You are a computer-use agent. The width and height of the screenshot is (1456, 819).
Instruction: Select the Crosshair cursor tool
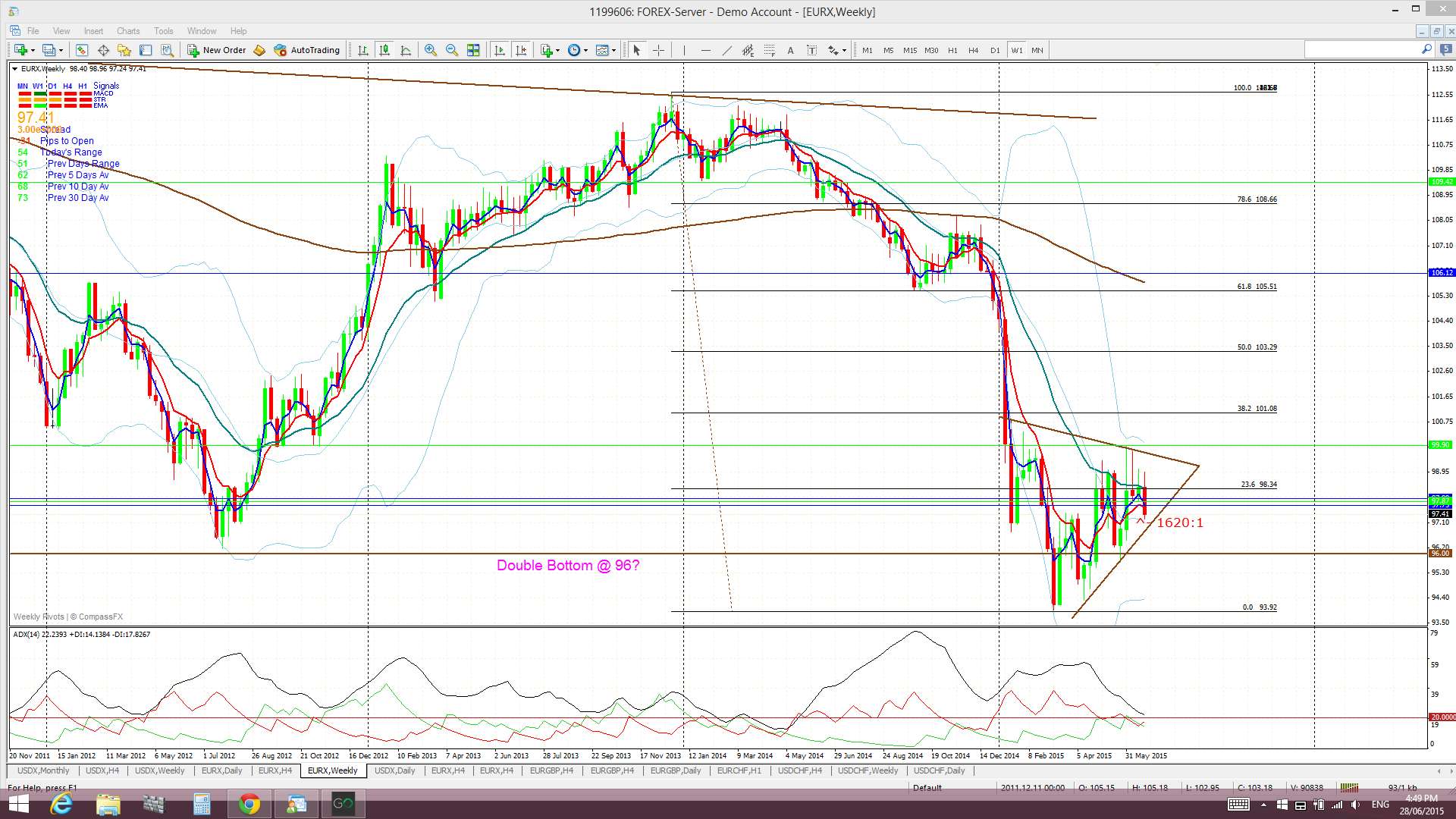click(x=658, y=50)
